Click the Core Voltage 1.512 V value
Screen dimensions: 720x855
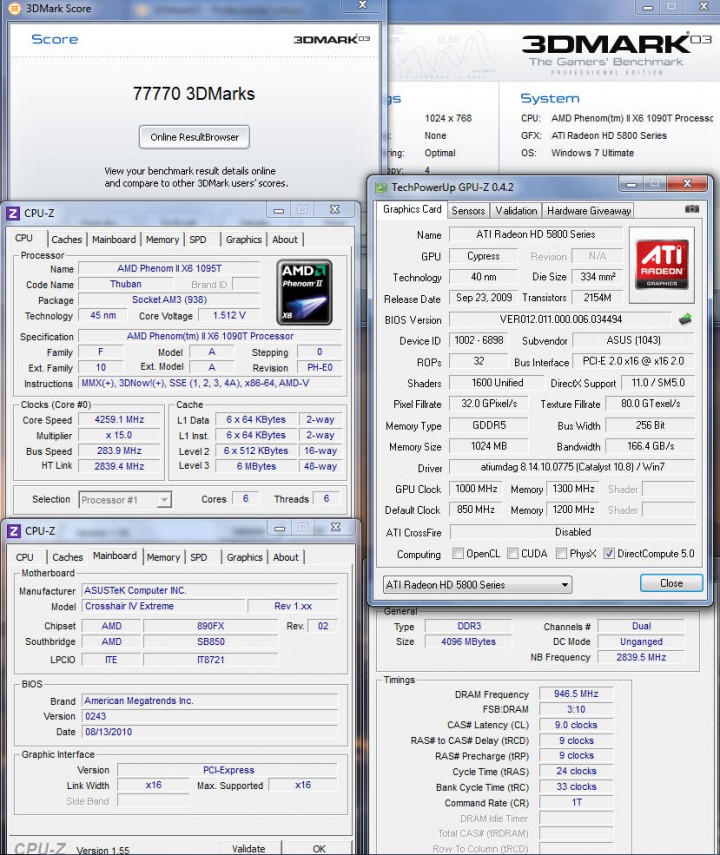229,315
